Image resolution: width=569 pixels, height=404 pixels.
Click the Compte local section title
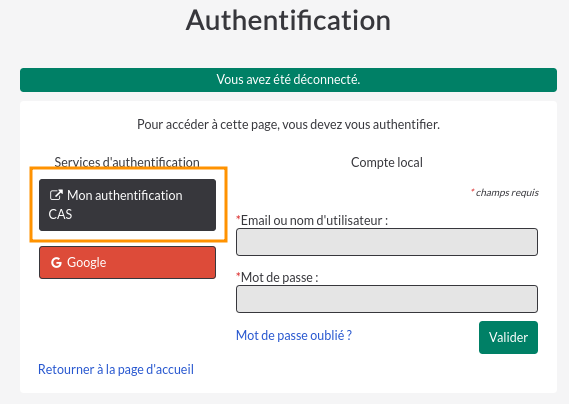coord(387,162)
